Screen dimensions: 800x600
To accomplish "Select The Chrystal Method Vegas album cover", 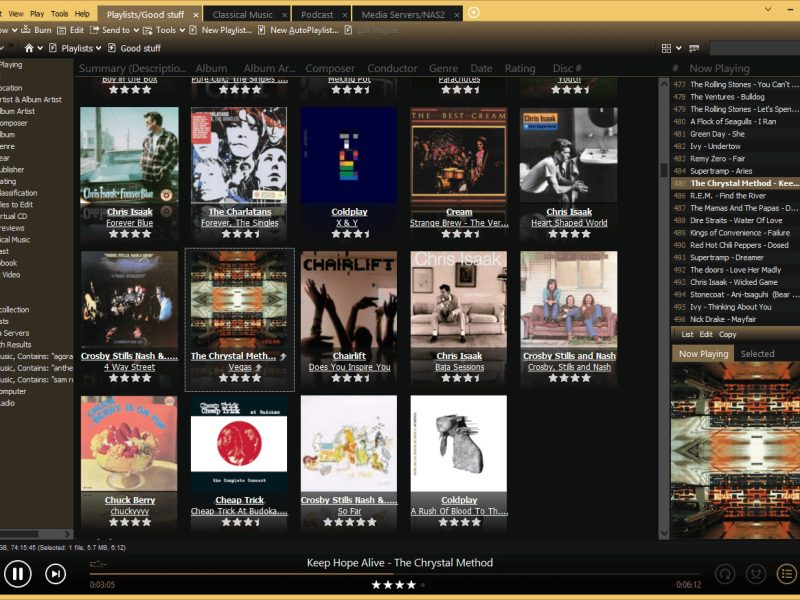I will tap(239, 299).
